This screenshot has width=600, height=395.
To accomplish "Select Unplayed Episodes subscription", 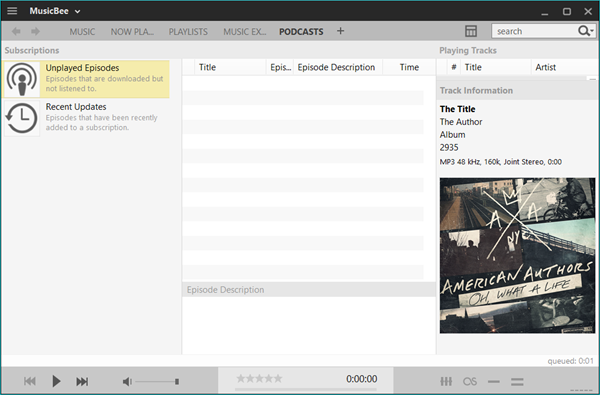I will pos(86,79).
